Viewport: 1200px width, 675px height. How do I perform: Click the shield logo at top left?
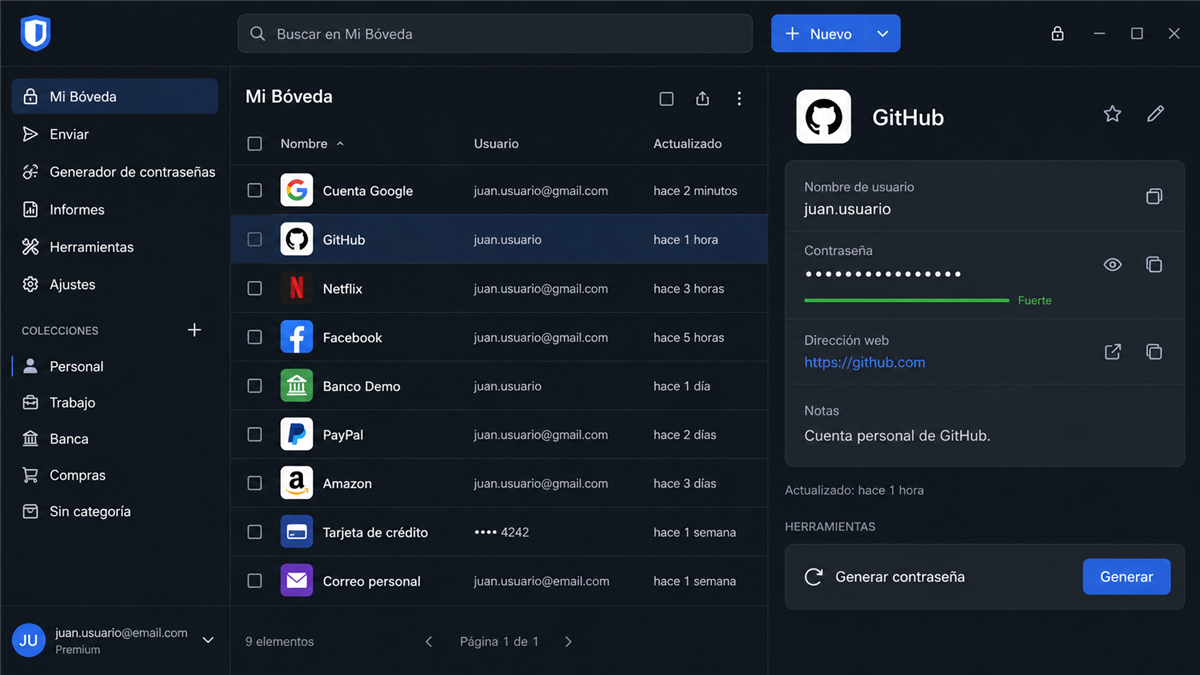(x=35, y=33)
